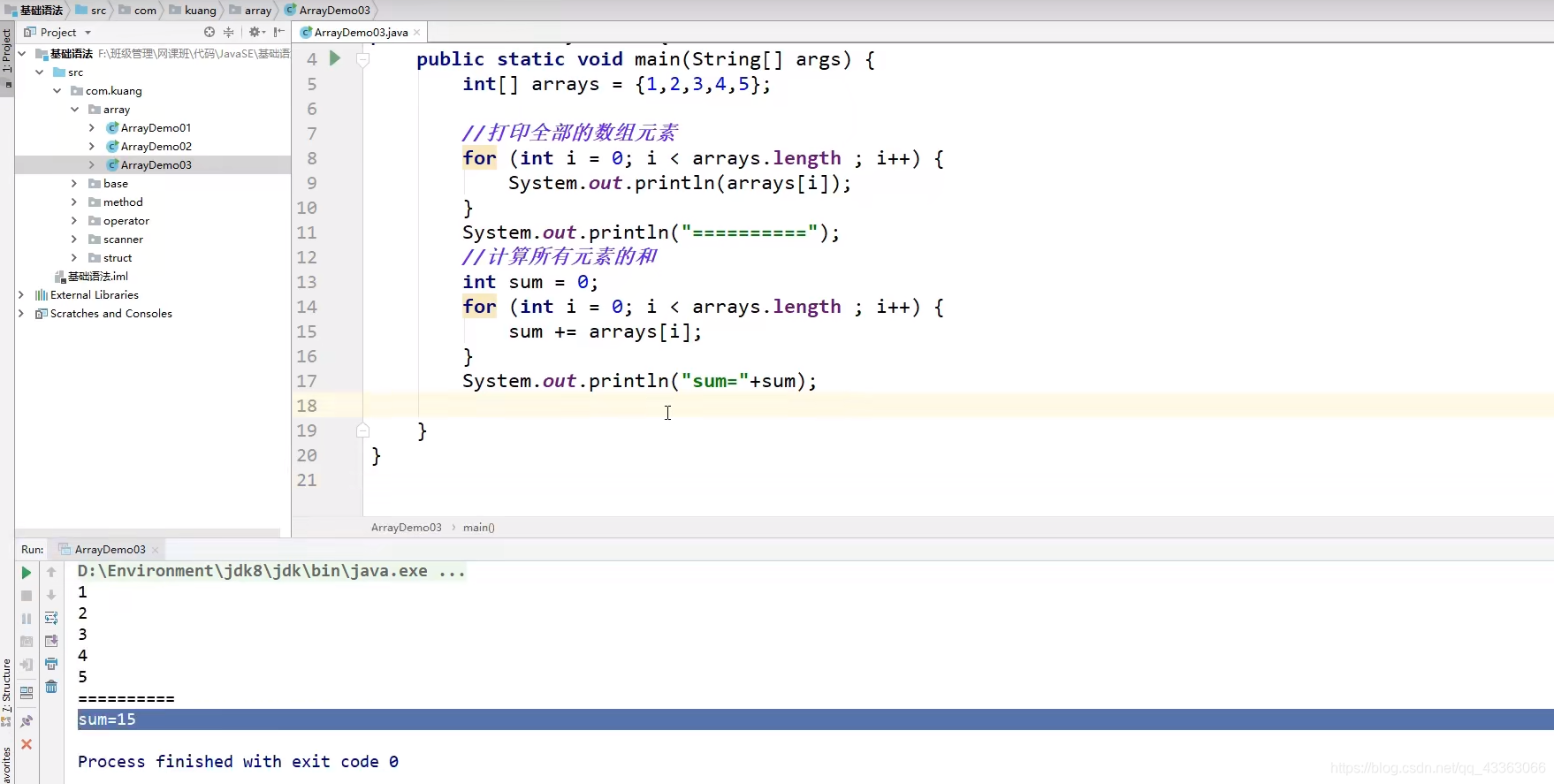
Task: Expand the operator package
Action: click(74, 220)
